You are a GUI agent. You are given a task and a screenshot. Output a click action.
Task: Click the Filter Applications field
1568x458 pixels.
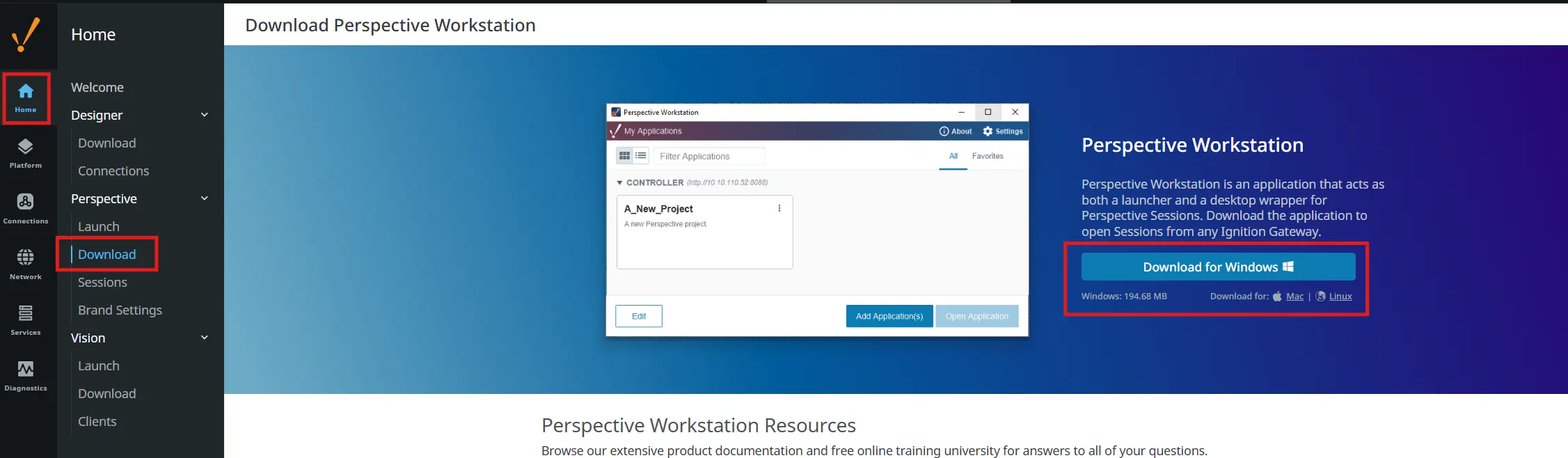709,156
